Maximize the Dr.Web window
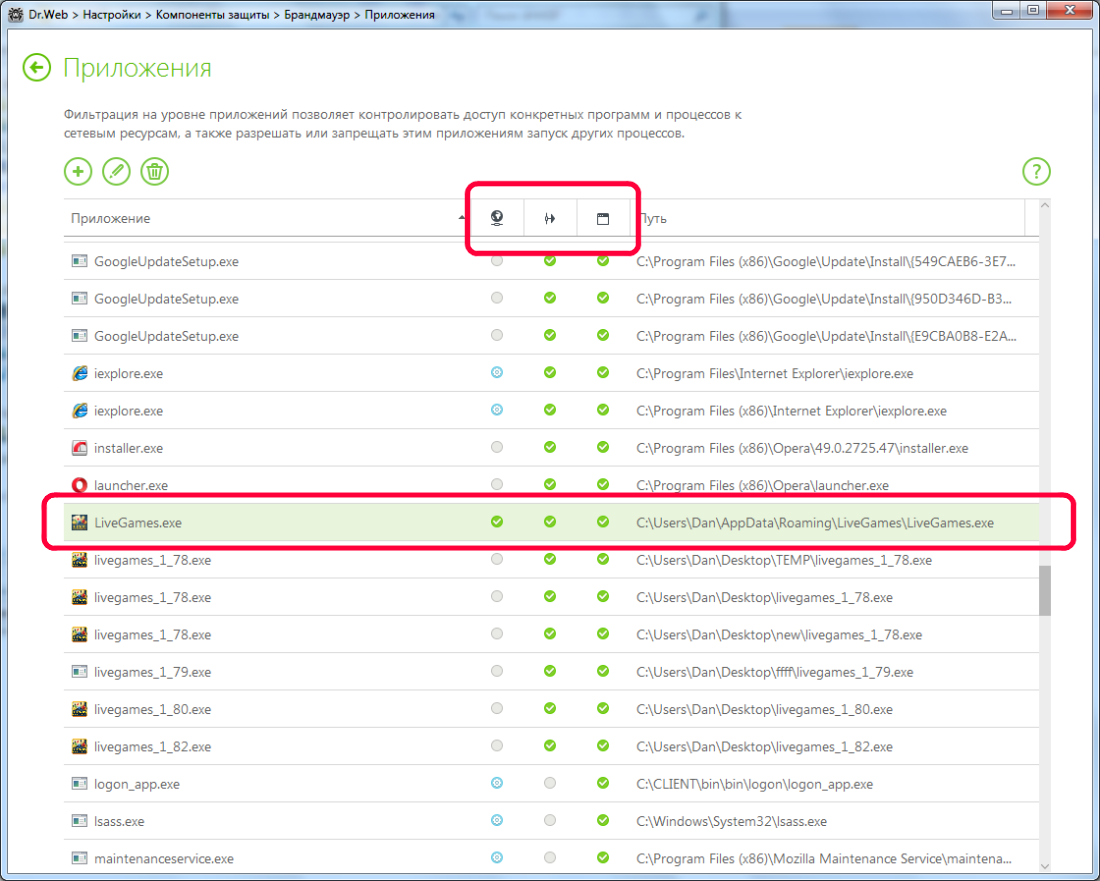1100x881 pixels. pyautogui.click(x=1033, y=10)
